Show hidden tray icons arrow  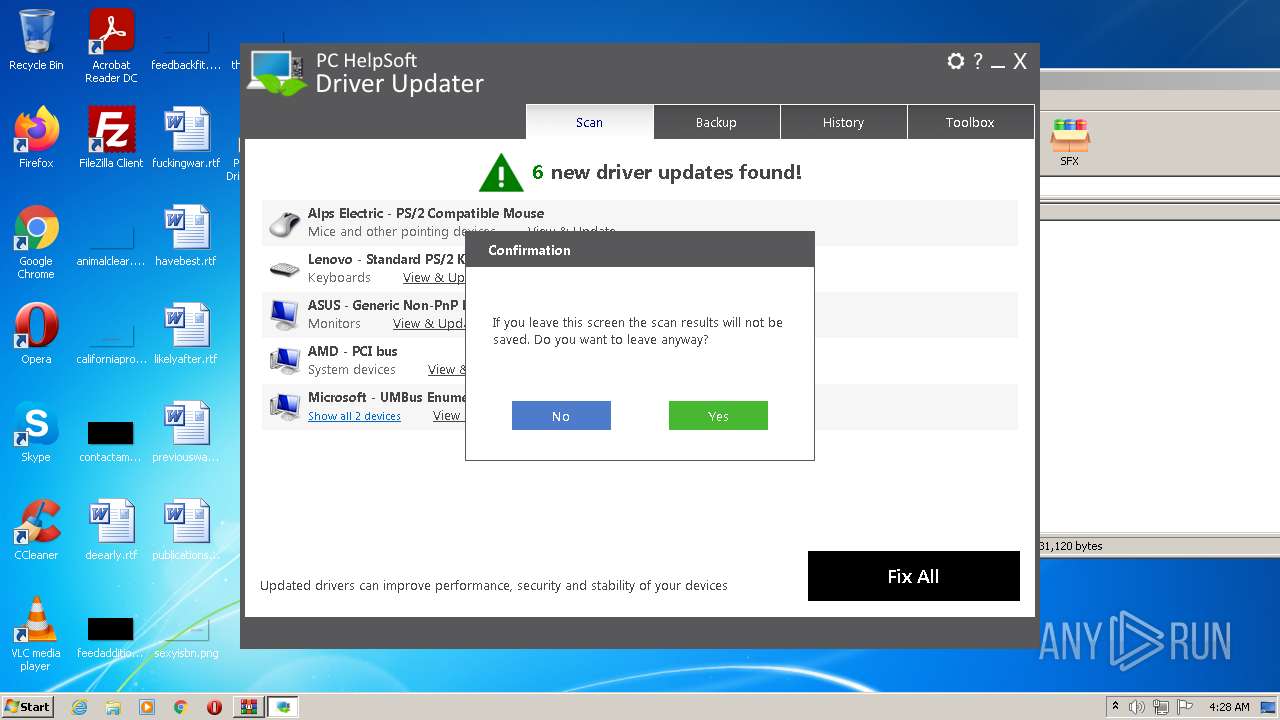click(1116, 706)
